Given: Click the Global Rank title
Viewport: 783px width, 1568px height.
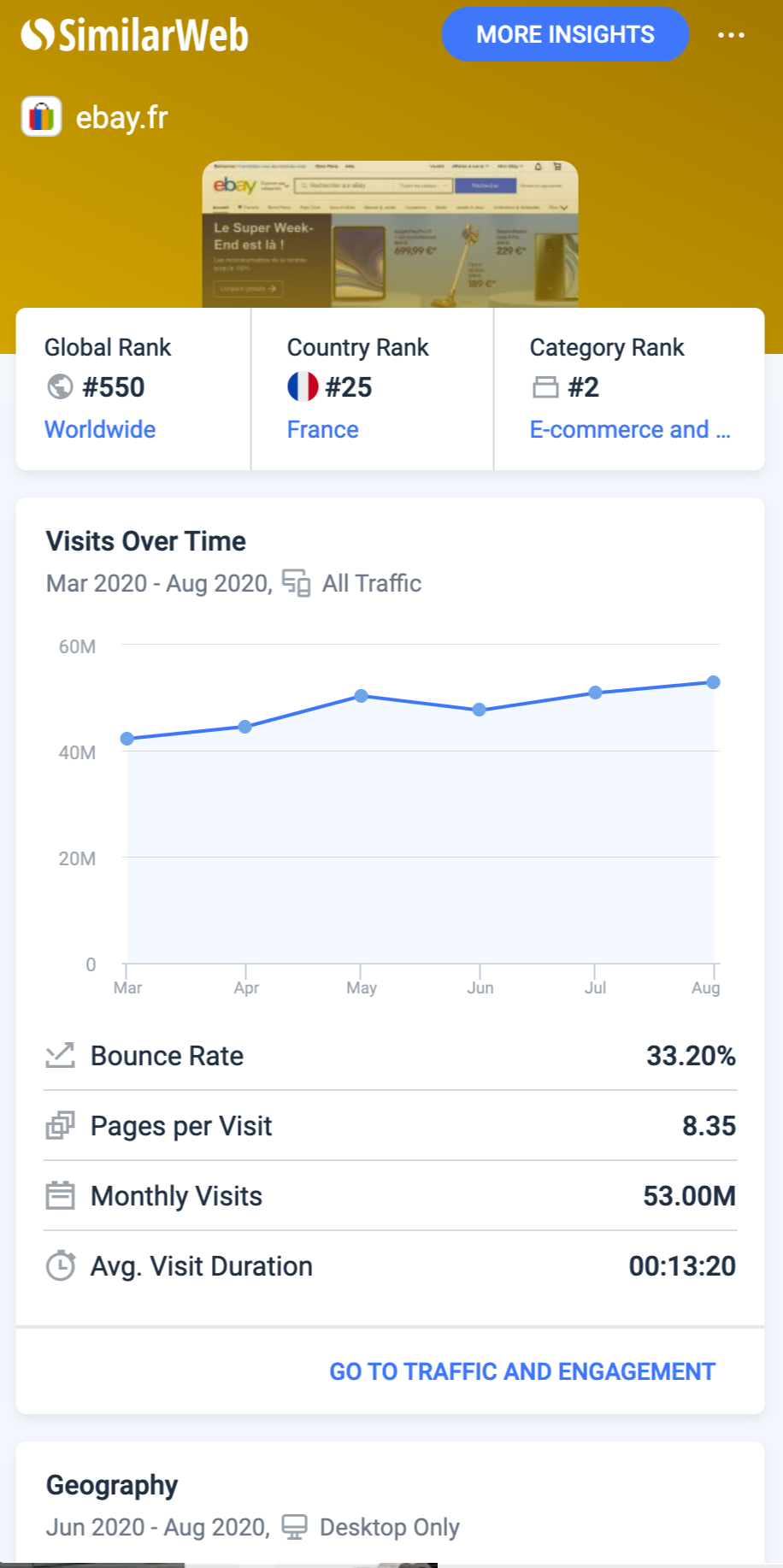Looking at the screenshot, I should (108, 347).
